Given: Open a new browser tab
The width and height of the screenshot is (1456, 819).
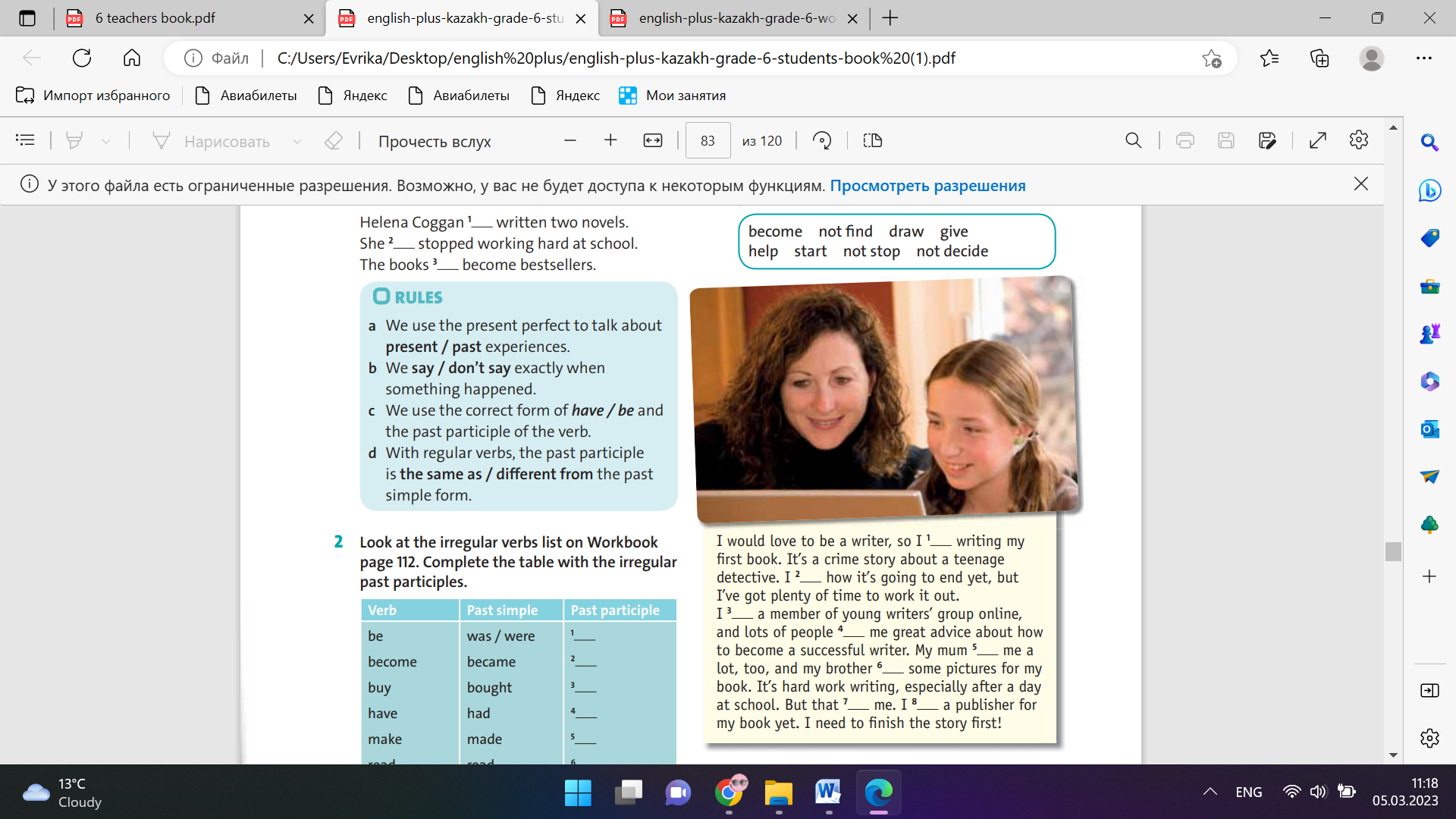Looking at the screenshot, I should tap(890, 18).
